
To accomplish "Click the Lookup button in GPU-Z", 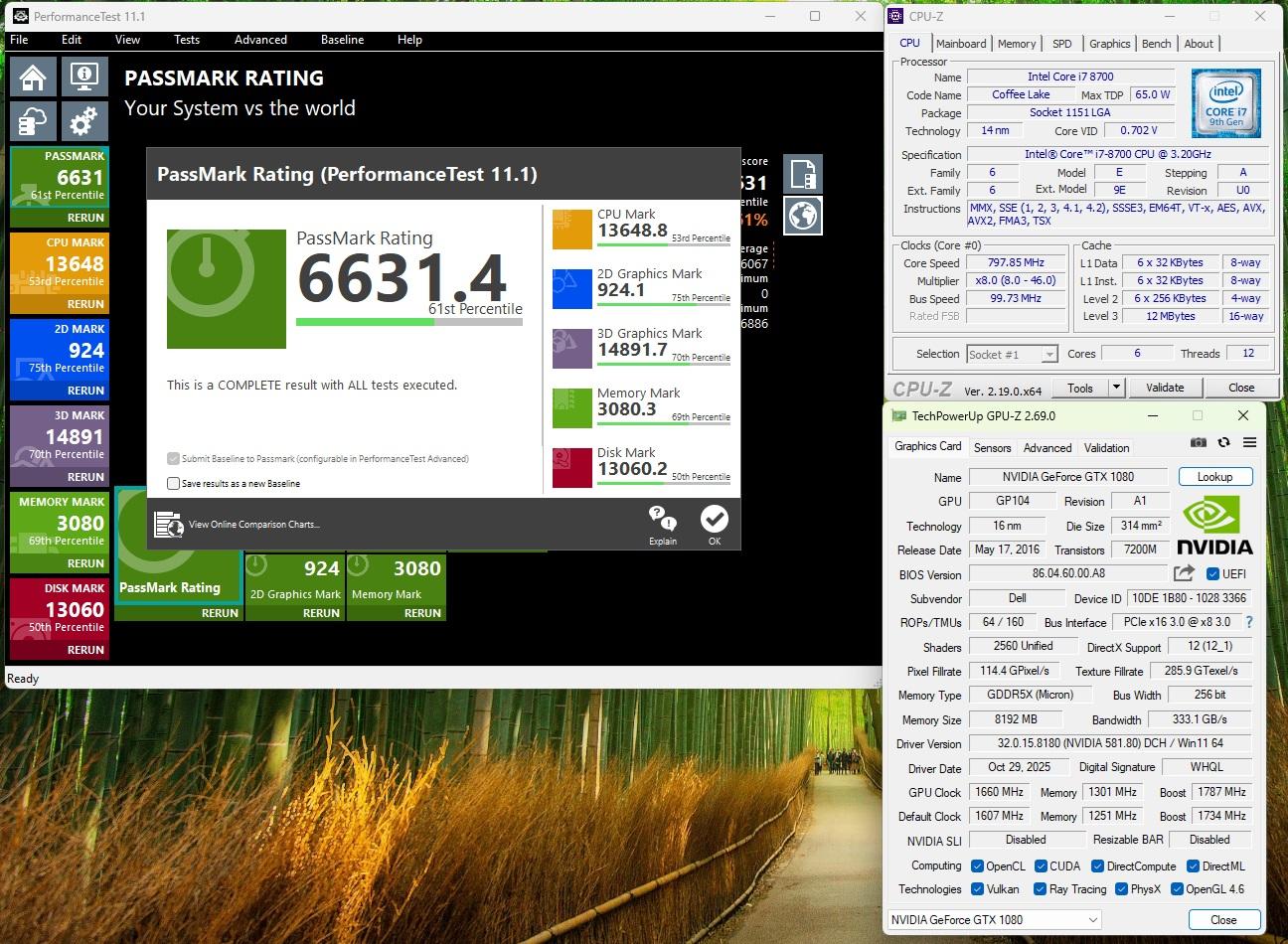I will 1214,477.
